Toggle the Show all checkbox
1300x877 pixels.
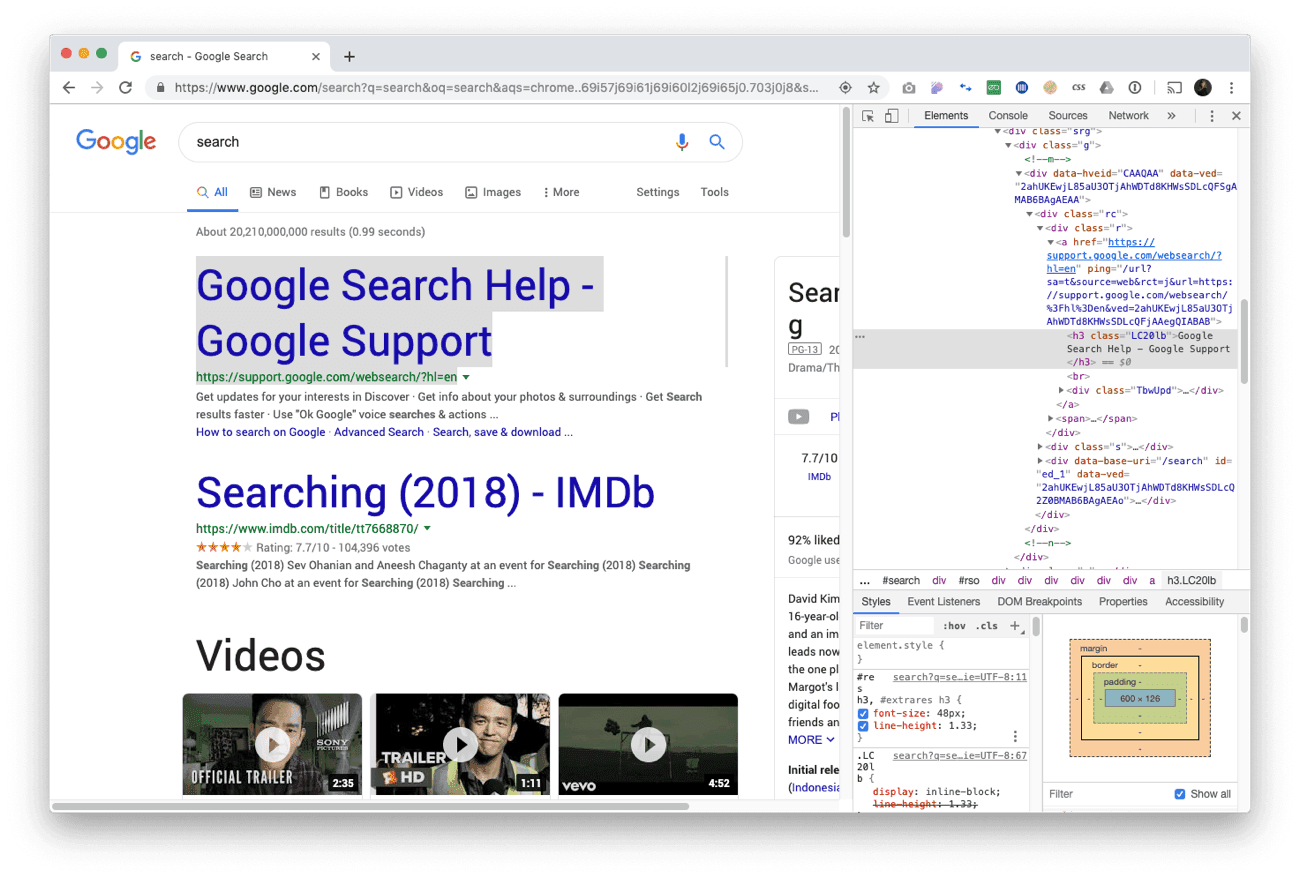[1180, 794]
